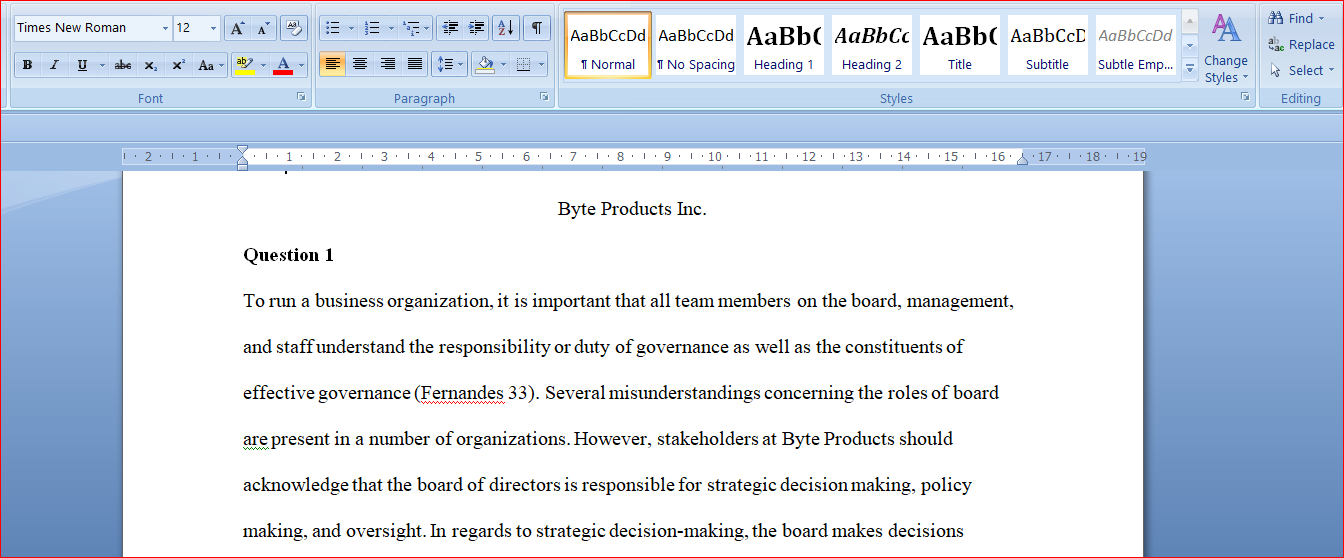This screenshot has width=1344, height=558.
Task: Decrease the paragraph indent
Action: tap(450, 28)
